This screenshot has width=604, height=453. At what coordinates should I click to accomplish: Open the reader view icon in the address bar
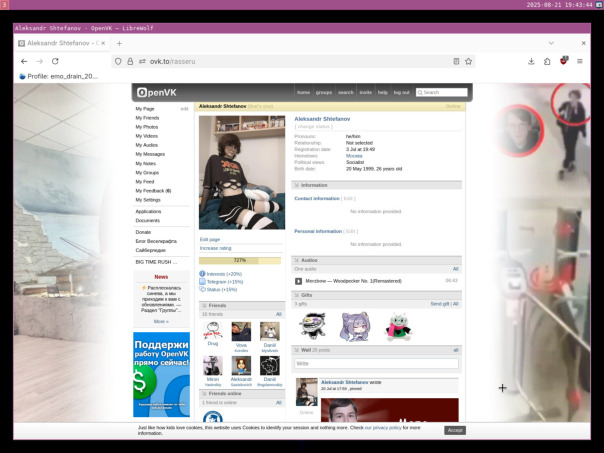tap(456, 61)
